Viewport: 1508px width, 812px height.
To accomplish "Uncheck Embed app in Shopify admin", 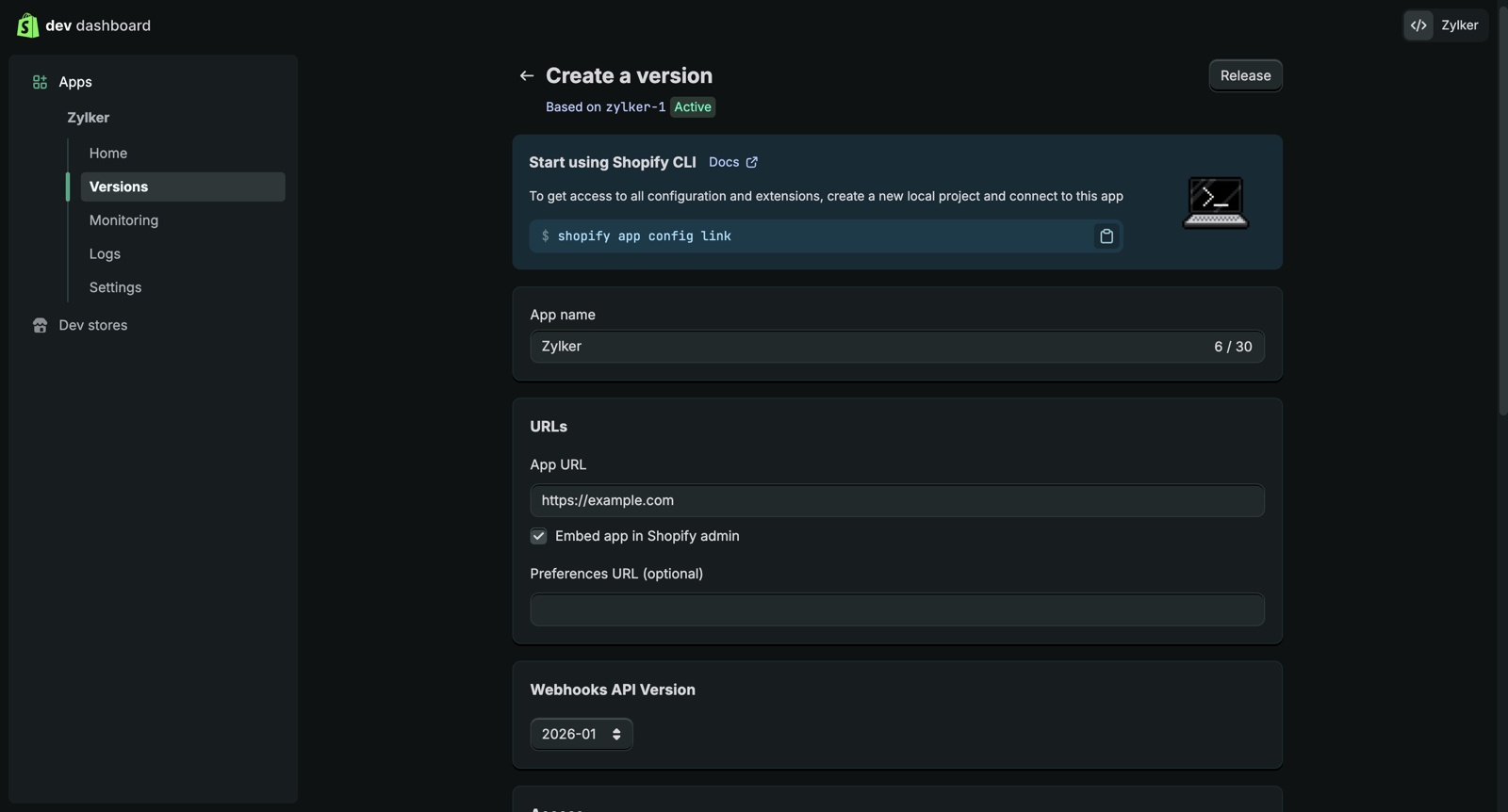I will click(538, 536).
